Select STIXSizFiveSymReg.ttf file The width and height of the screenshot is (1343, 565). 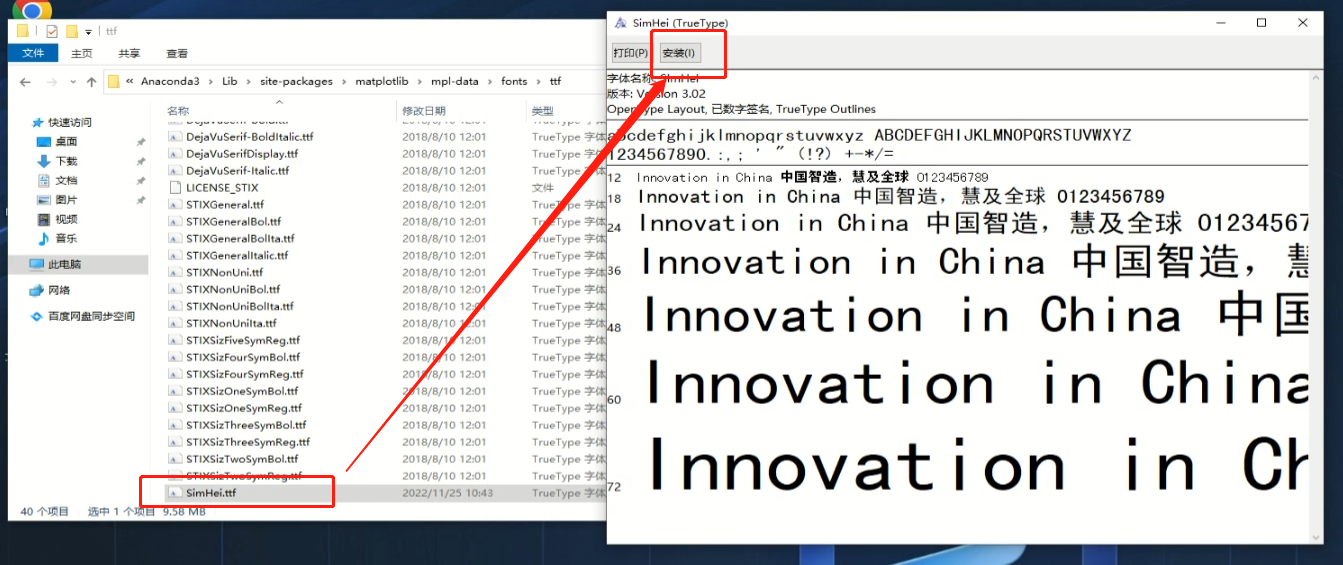tap(244, 340)
